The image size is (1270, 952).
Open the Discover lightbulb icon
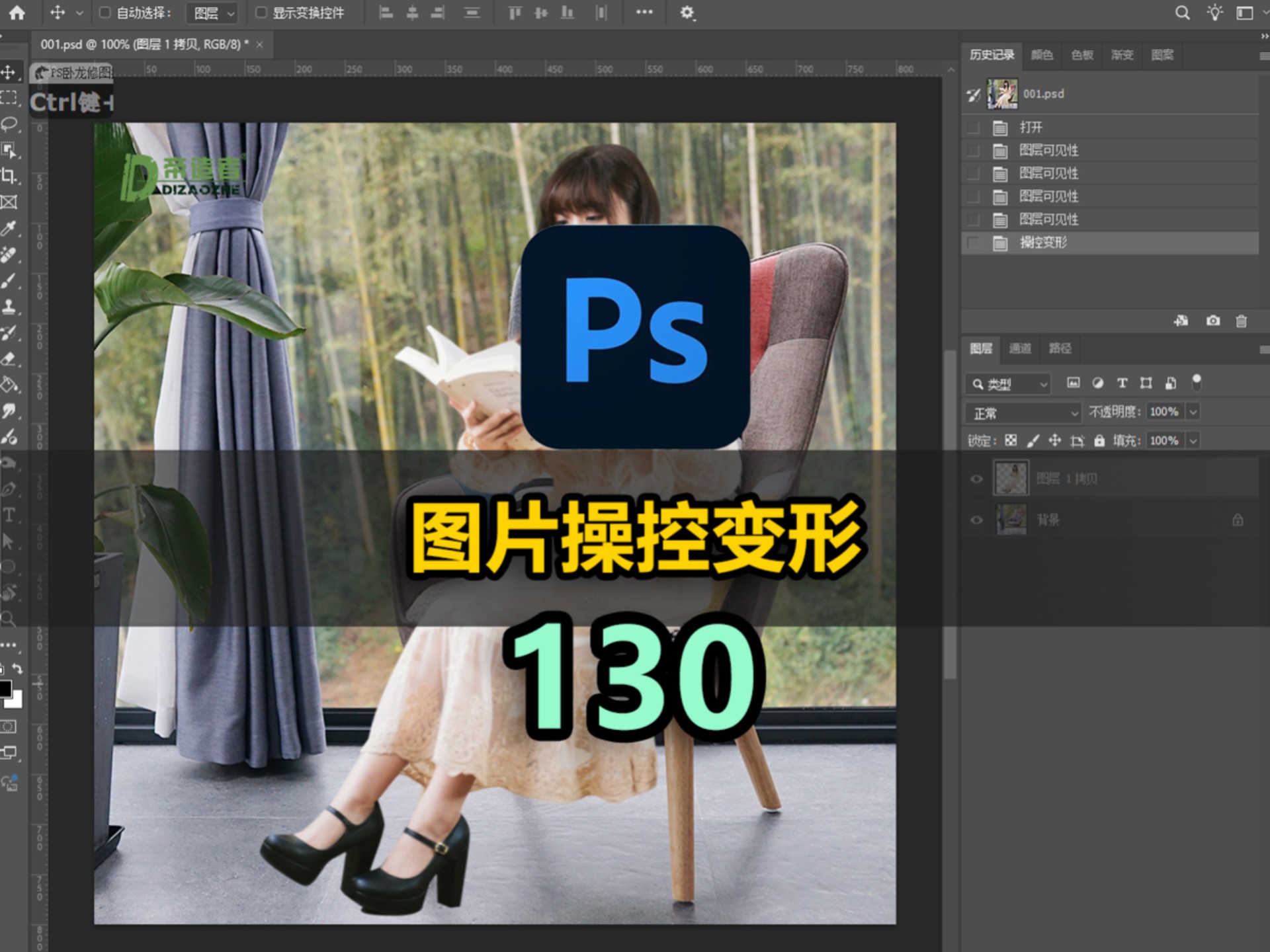coord(1214,13)
